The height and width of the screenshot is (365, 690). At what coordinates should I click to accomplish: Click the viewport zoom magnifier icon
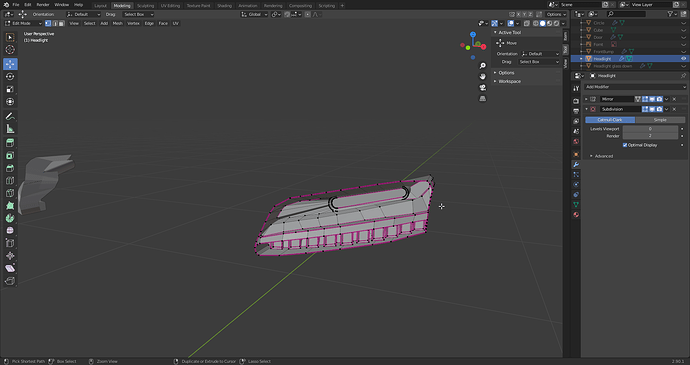483,66
